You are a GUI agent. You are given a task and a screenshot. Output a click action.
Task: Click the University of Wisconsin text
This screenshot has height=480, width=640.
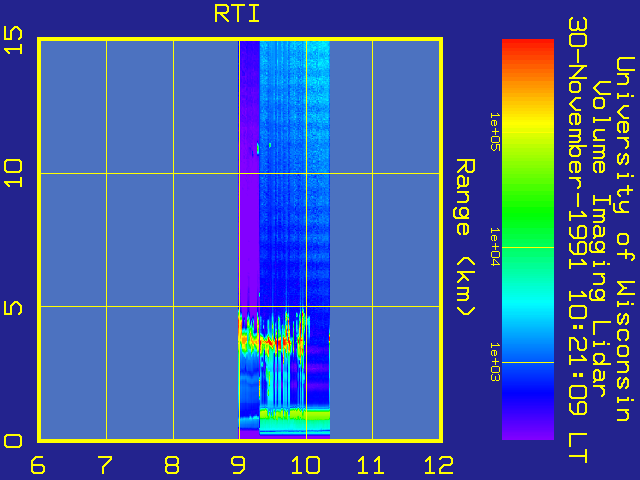(x=624, y=239)
